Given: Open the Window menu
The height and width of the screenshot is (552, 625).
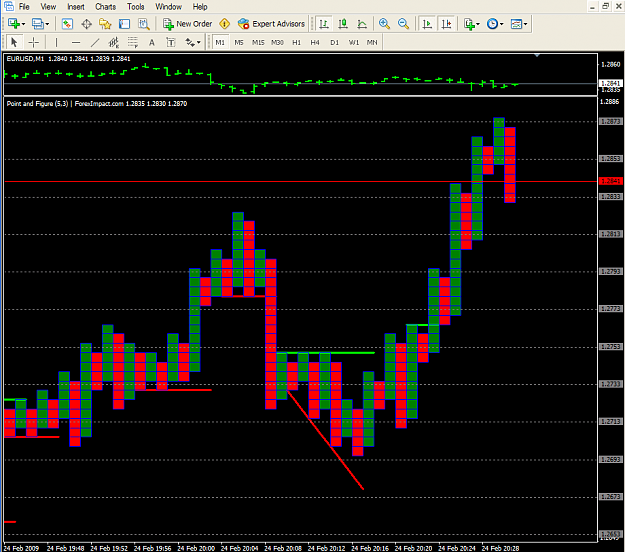Looking at the screenshot, I should (x=169, y=7).
